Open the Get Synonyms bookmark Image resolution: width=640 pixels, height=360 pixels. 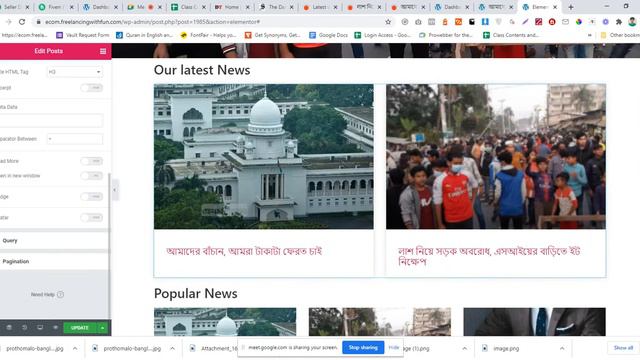(x=273, y=35)
